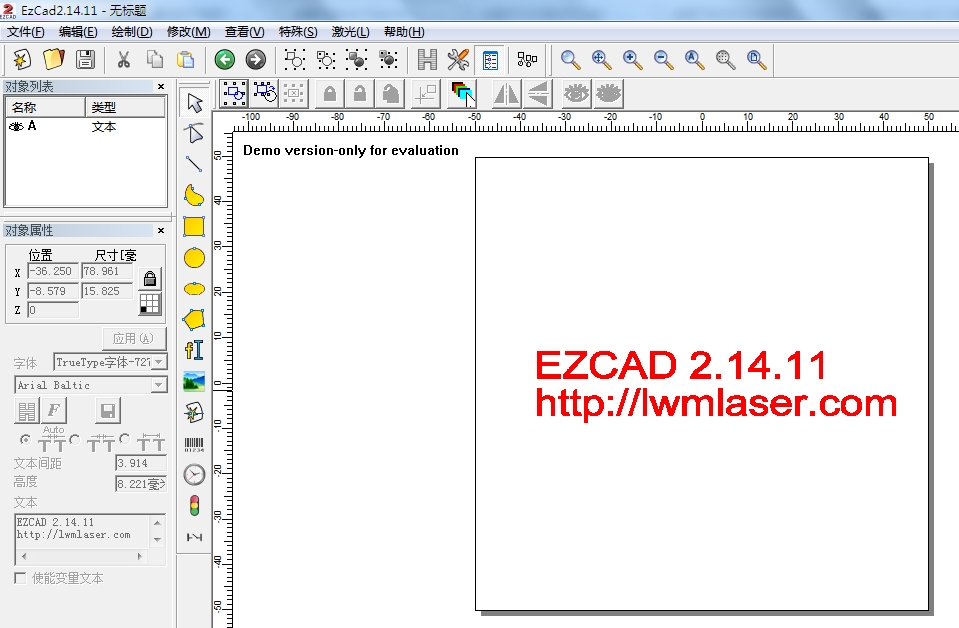Select the Auto text alignment radio button
The width and height of the screenshot is (959, 628).
[25, 440]
